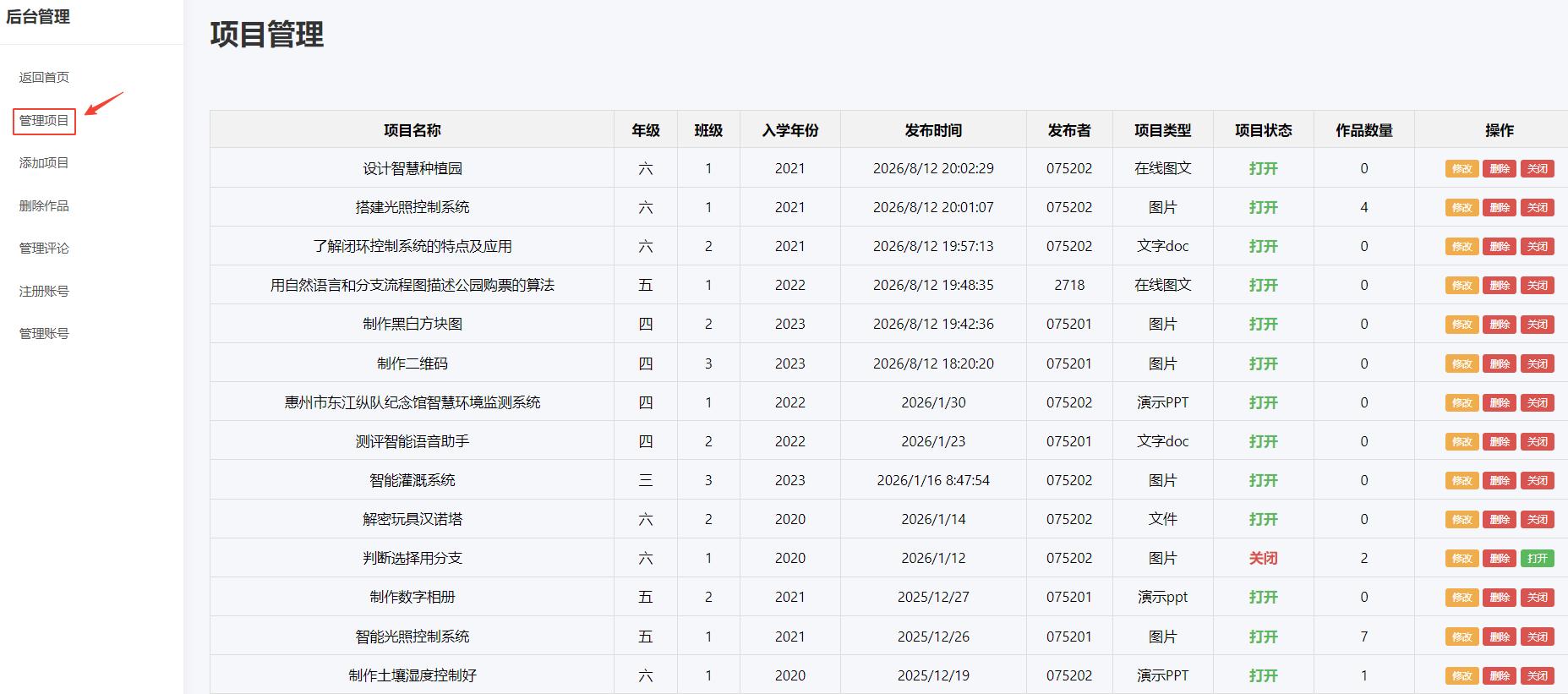
Task: Open 管理评论 in the sidebar
Action: pyautogui.click(x=44, y=248)
